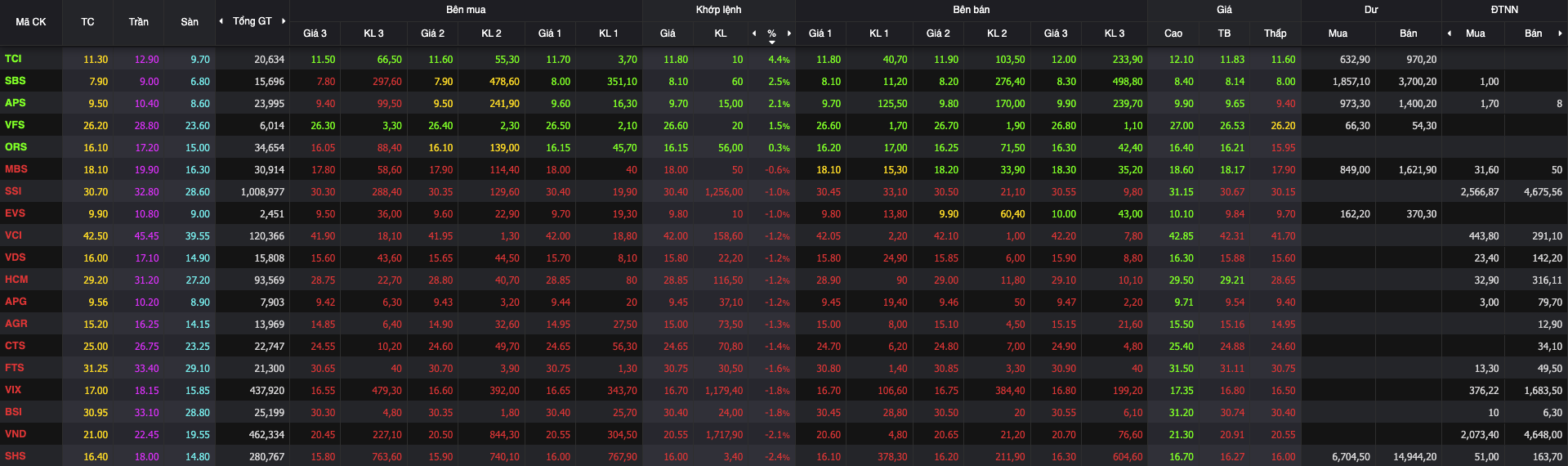Click left arrow before ĐTNN Mua header
1568x466 pixels.
pyautogui.click(x=1450, y=34)
